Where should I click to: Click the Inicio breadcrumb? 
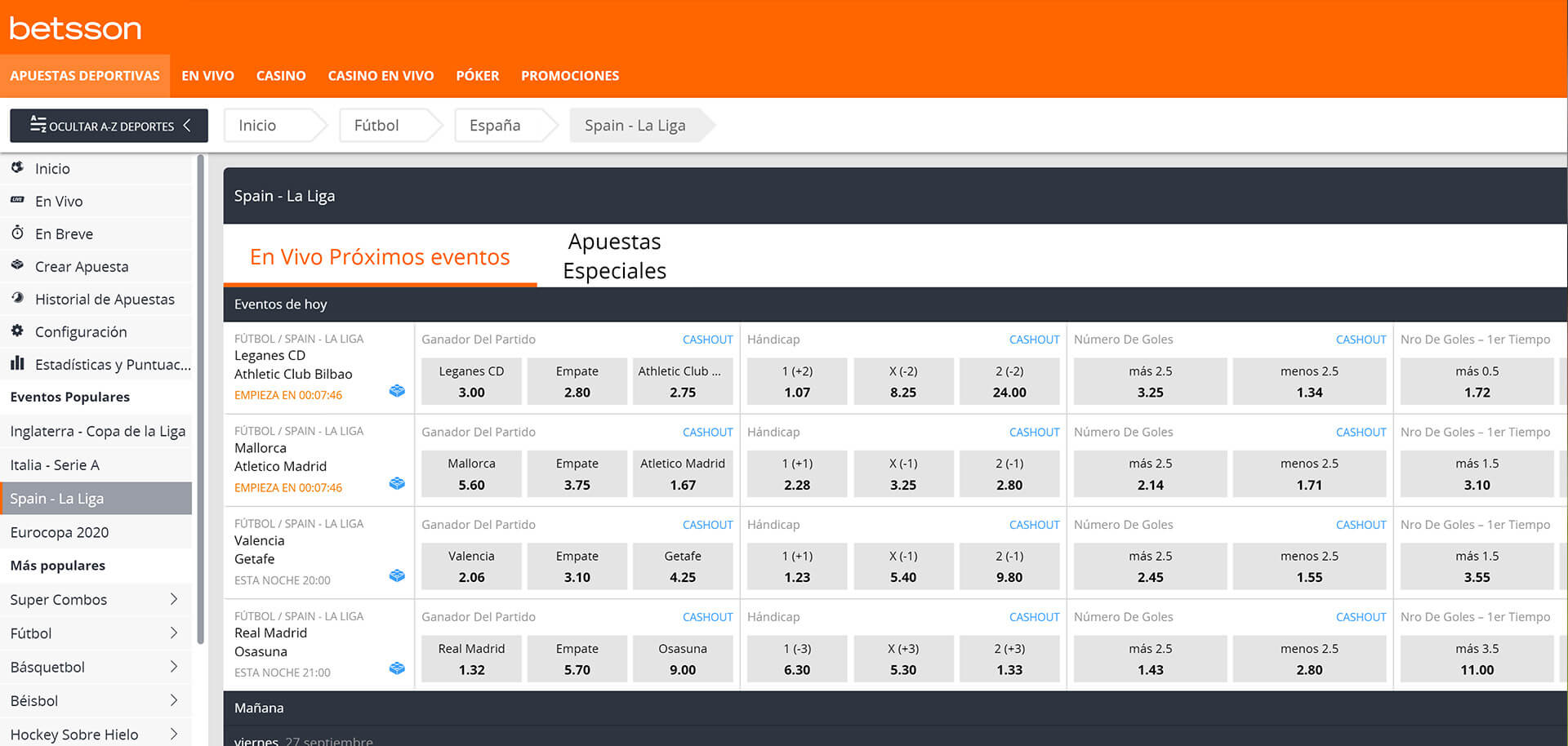(276, 126)
